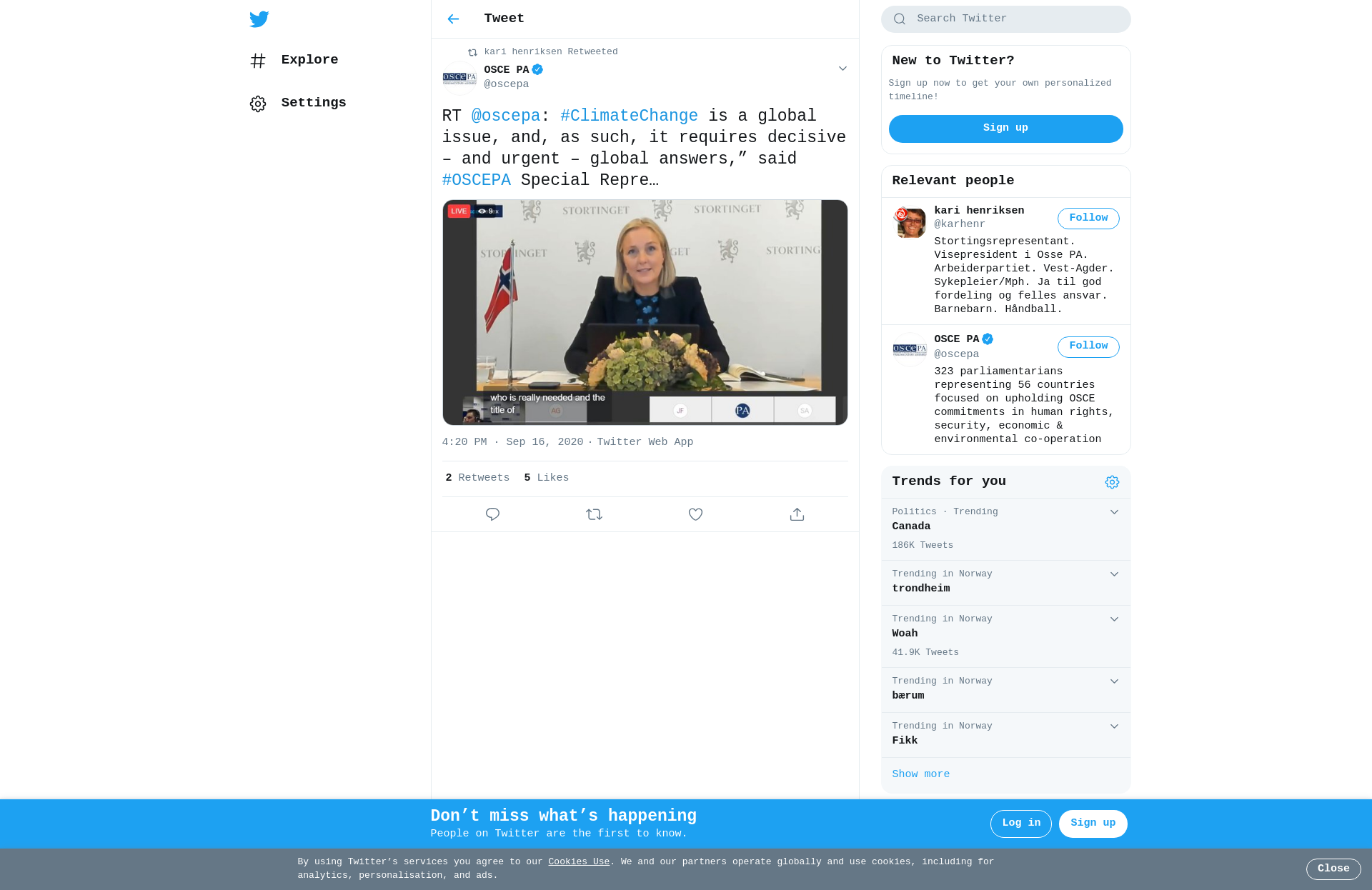Click Show more under trends
This screenshot has height=890, width=1372.
(x=920, y=774)
